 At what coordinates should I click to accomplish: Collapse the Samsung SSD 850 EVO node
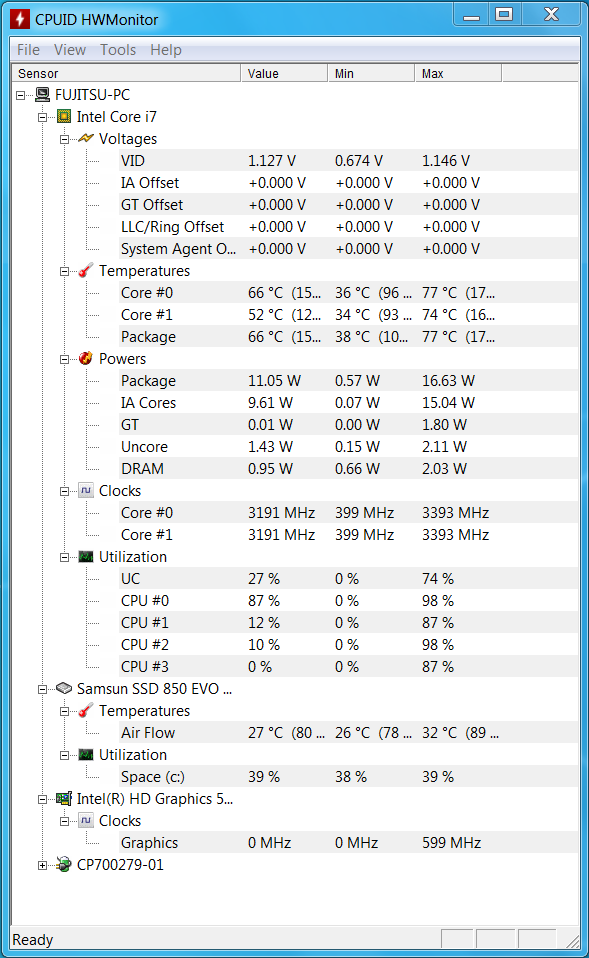42,689
